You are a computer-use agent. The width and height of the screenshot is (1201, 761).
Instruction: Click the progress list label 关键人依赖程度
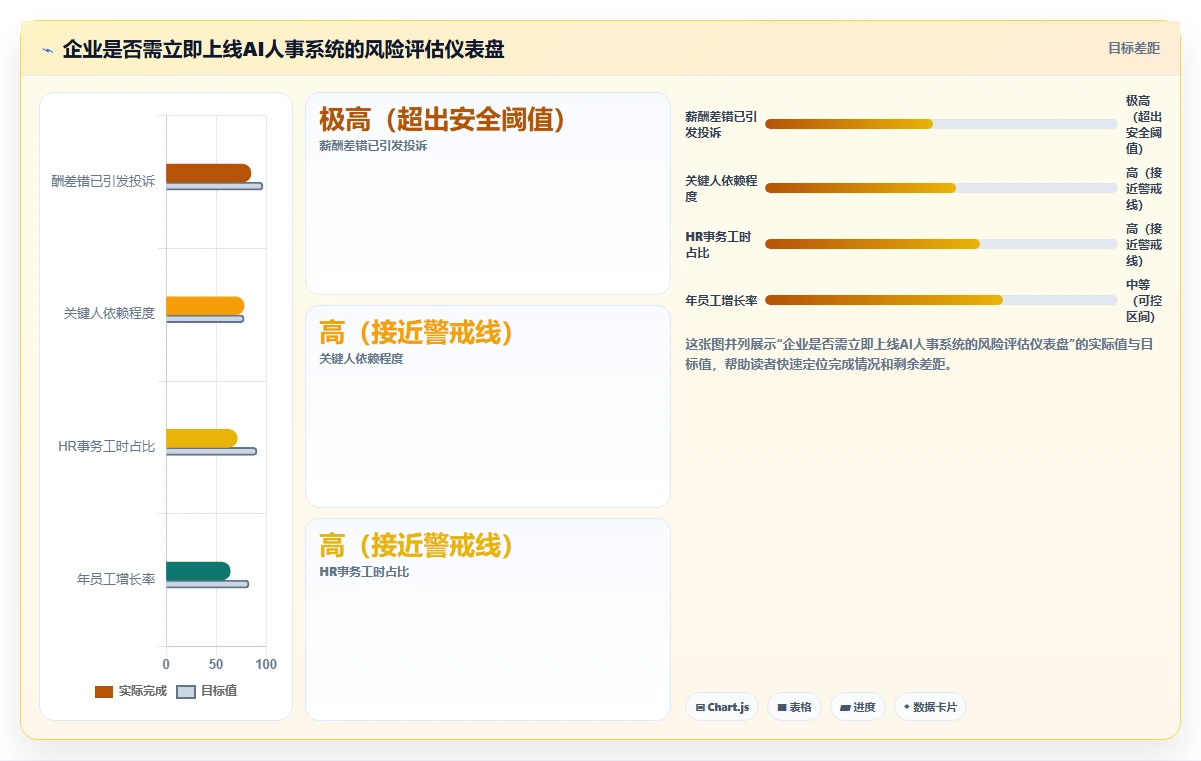tap(721, 189)
